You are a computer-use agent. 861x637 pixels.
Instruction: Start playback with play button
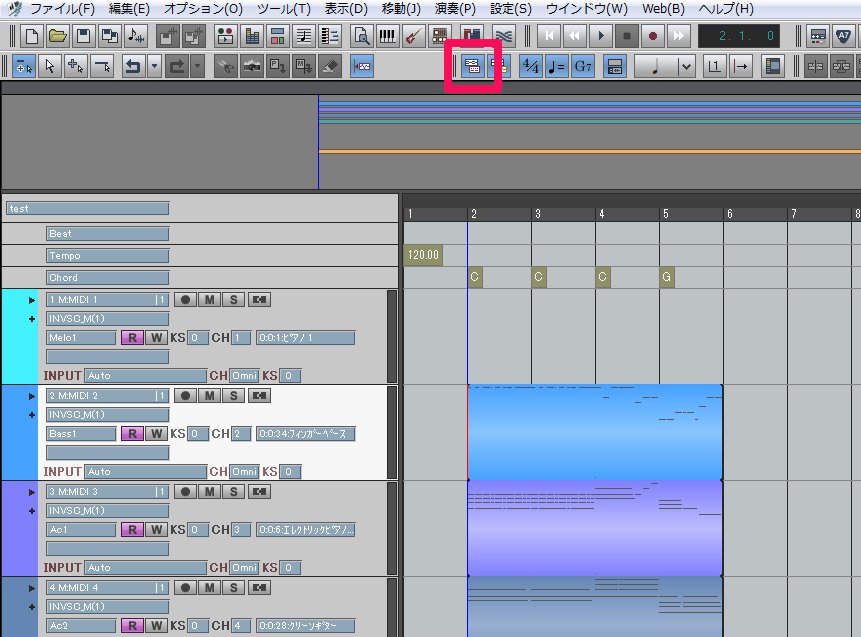tap(601, 36)
